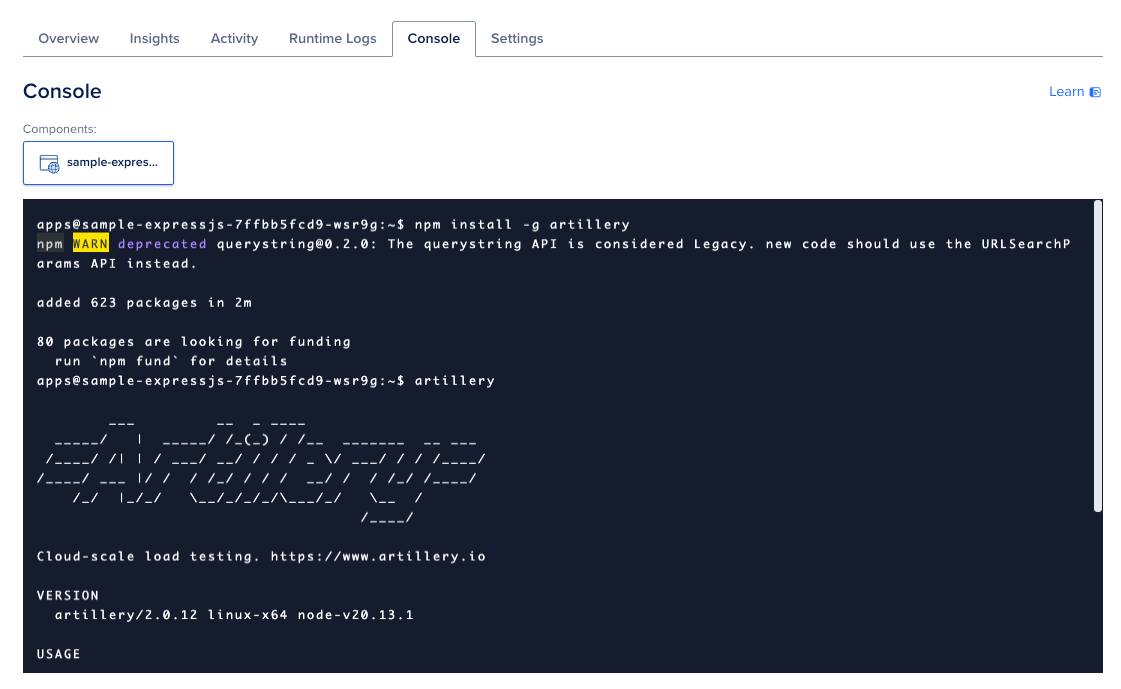The height and width of the screenshot is (689, 1121).
Task: Click the purple 'deprecated' word in terminal
Action: [162, 244]
